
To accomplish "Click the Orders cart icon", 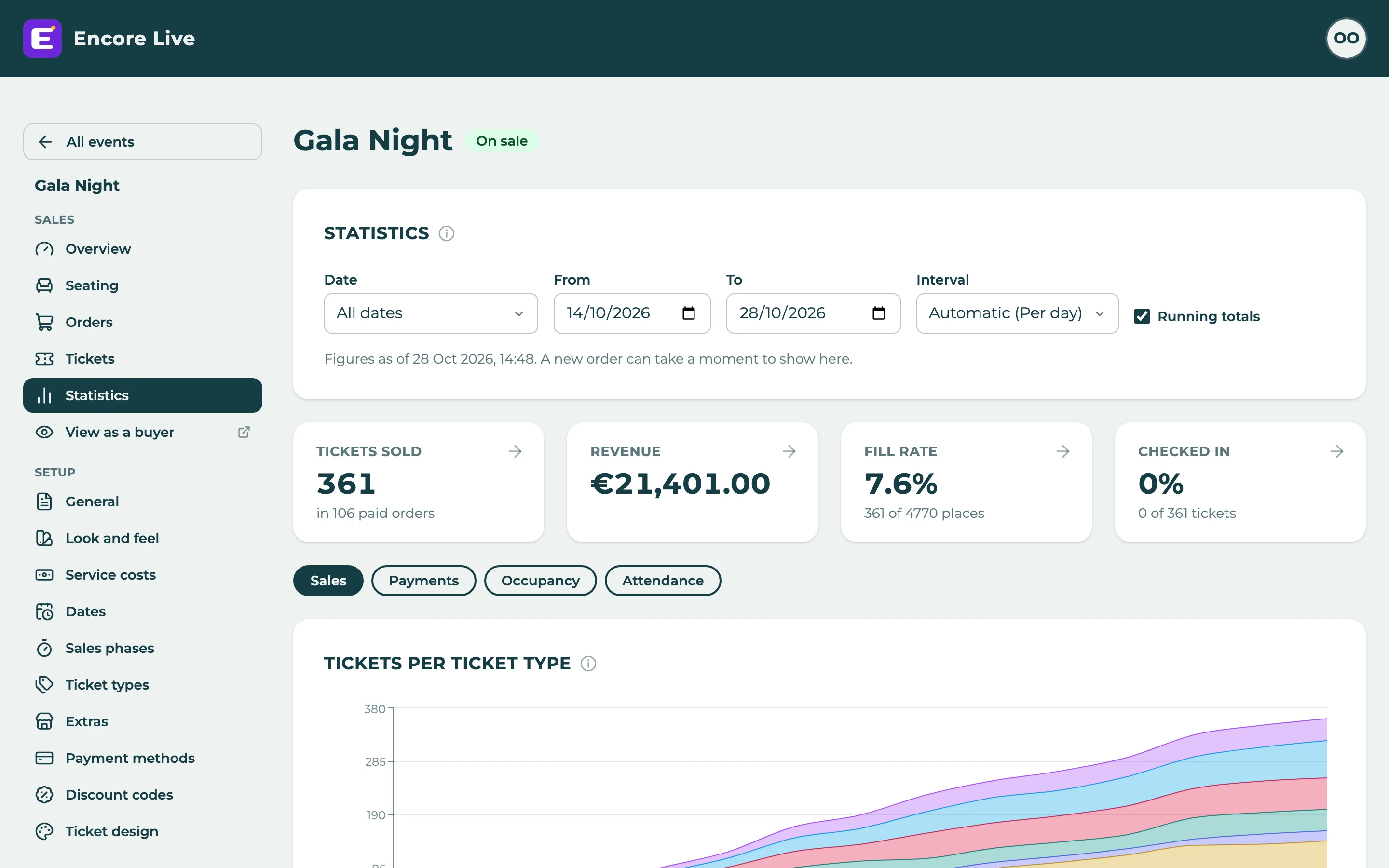I will 44,322.
